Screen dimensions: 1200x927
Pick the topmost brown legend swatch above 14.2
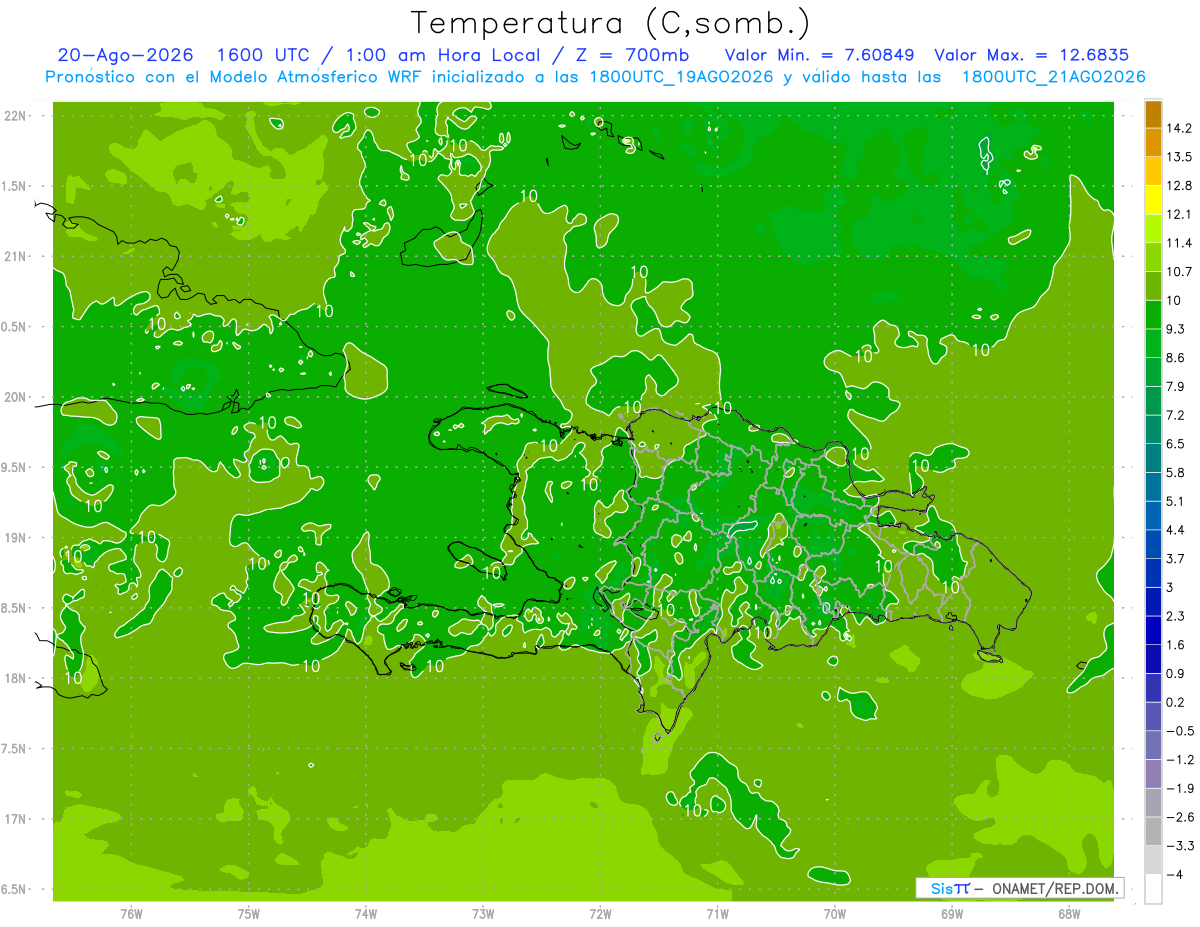click(x=1153, y=114)
